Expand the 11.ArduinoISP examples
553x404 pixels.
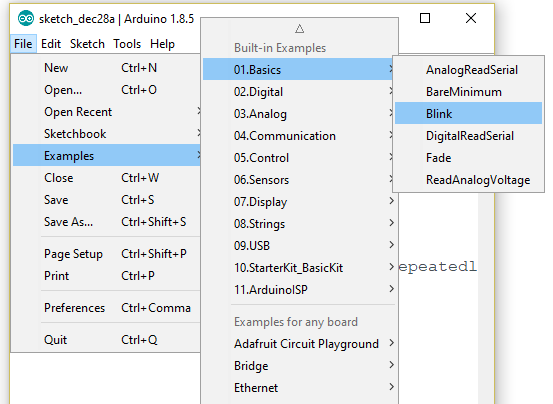tap(299, 289)
